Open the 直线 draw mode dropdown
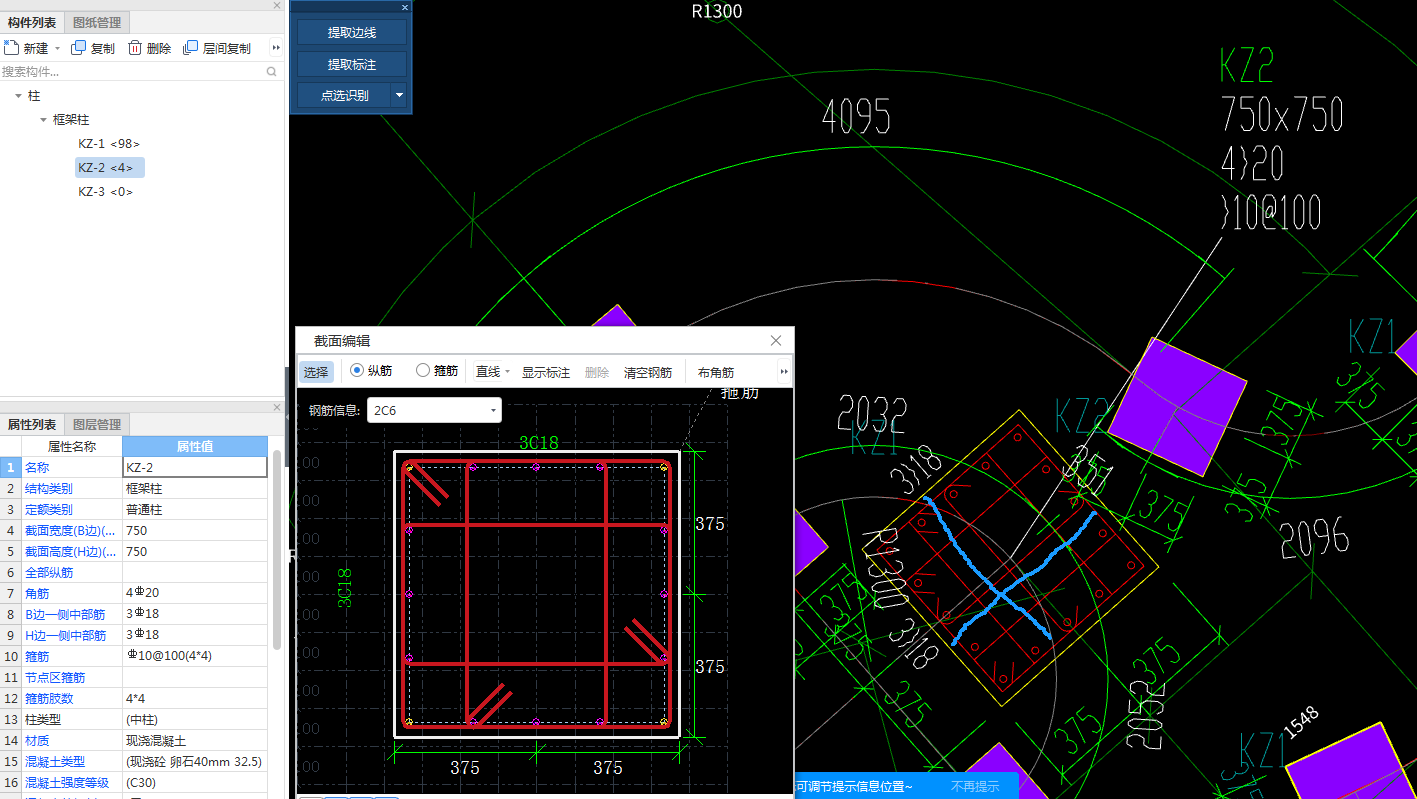Image resolution: width=1417 pixels, height=799 pixels. coord(507,372)
